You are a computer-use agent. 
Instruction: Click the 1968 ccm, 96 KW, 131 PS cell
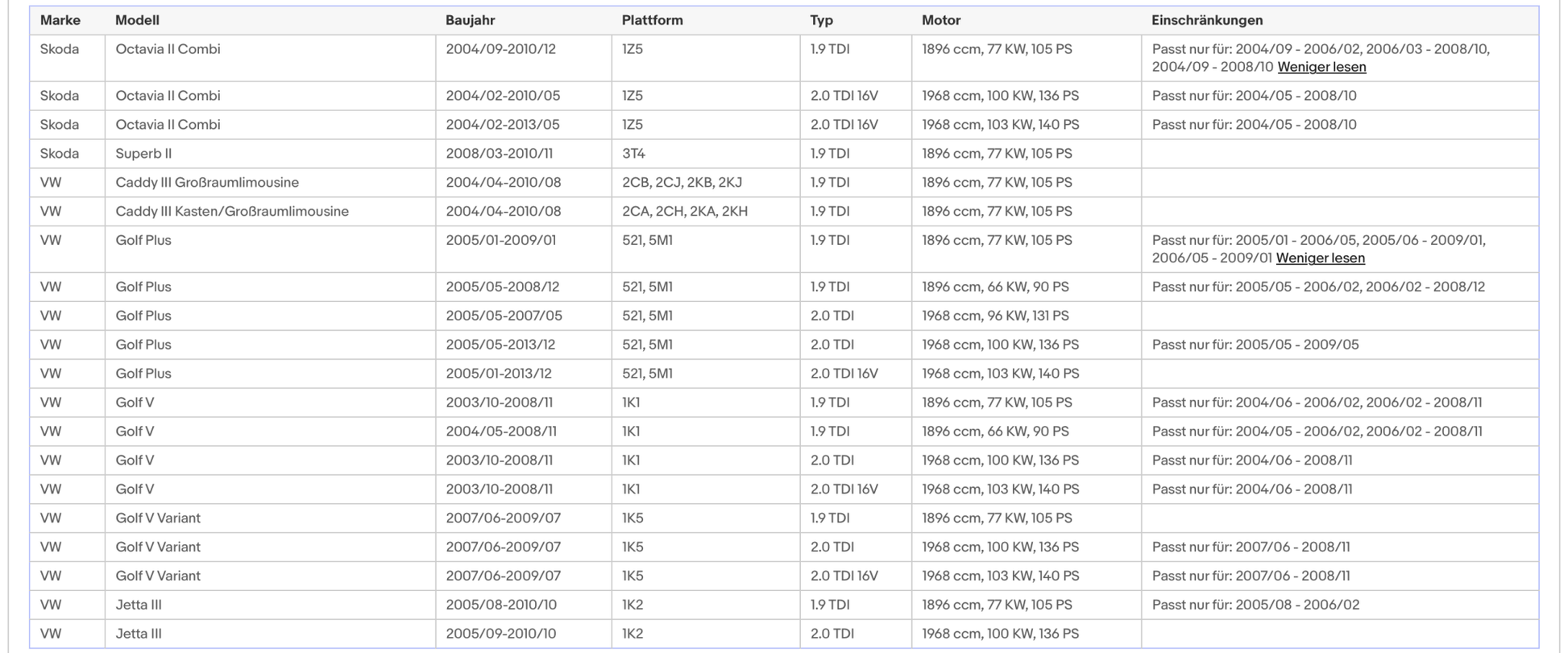coord(995,316)
